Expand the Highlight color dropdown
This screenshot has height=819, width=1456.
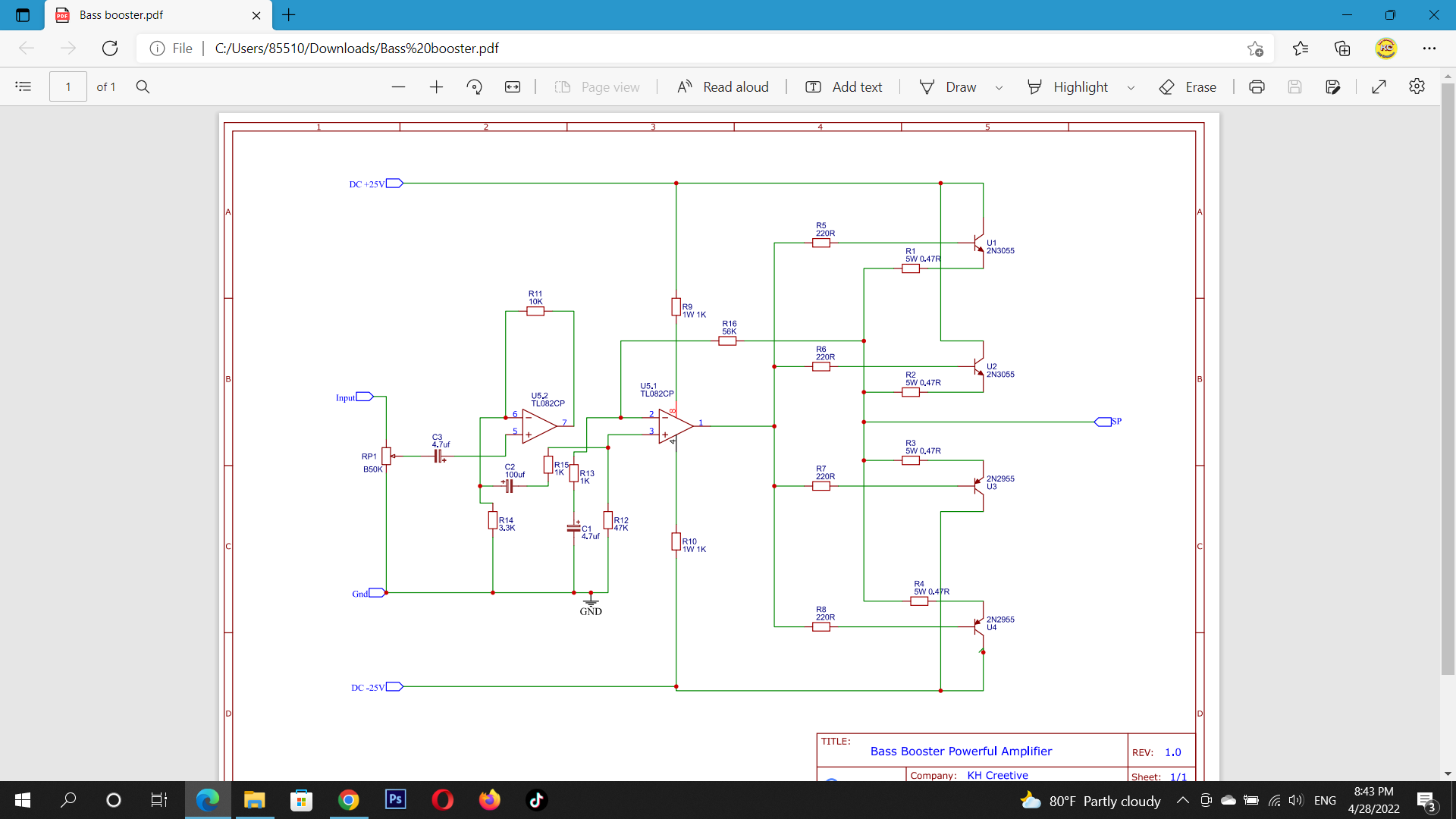point(1131,87)
